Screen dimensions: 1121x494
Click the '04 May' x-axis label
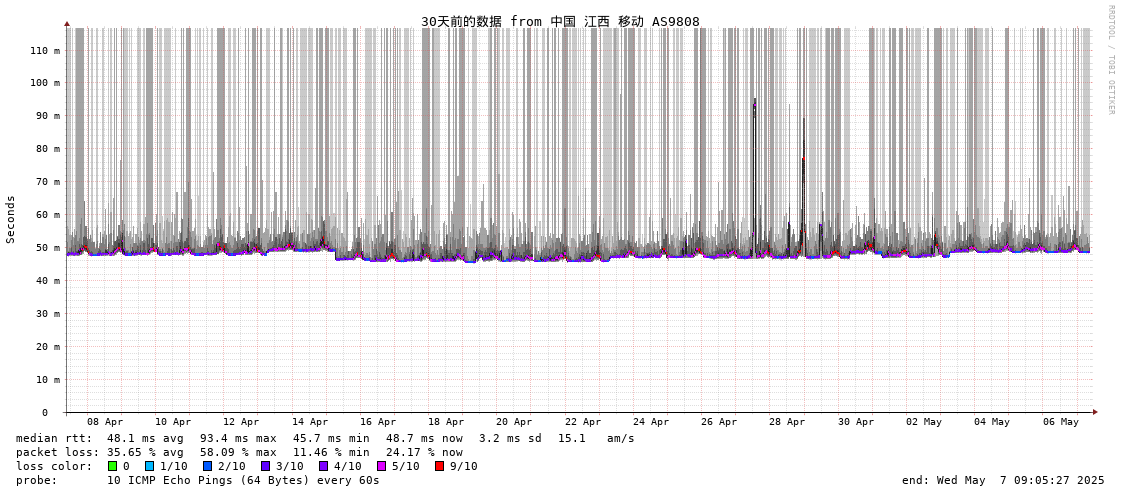point(992,423)
